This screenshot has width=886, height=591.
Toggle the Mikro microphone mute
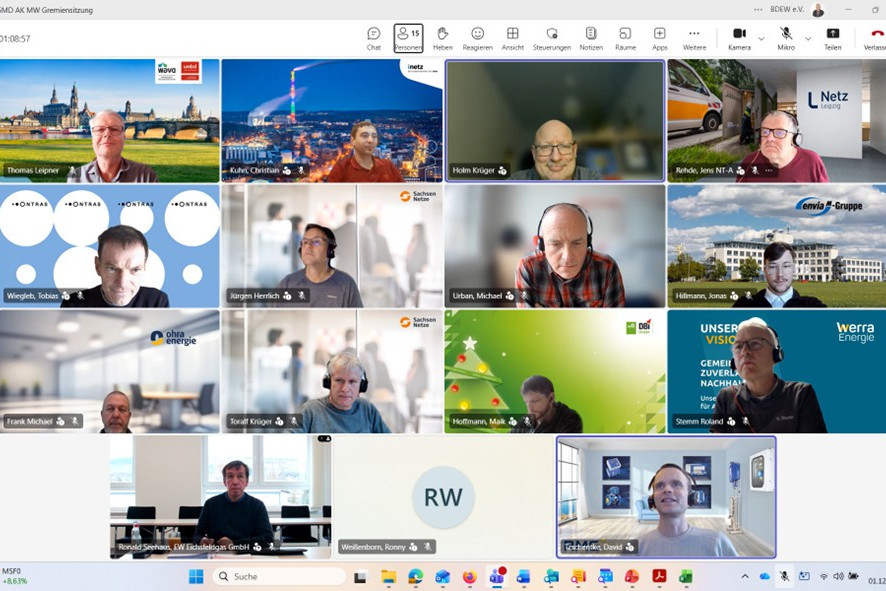(786, 38)
